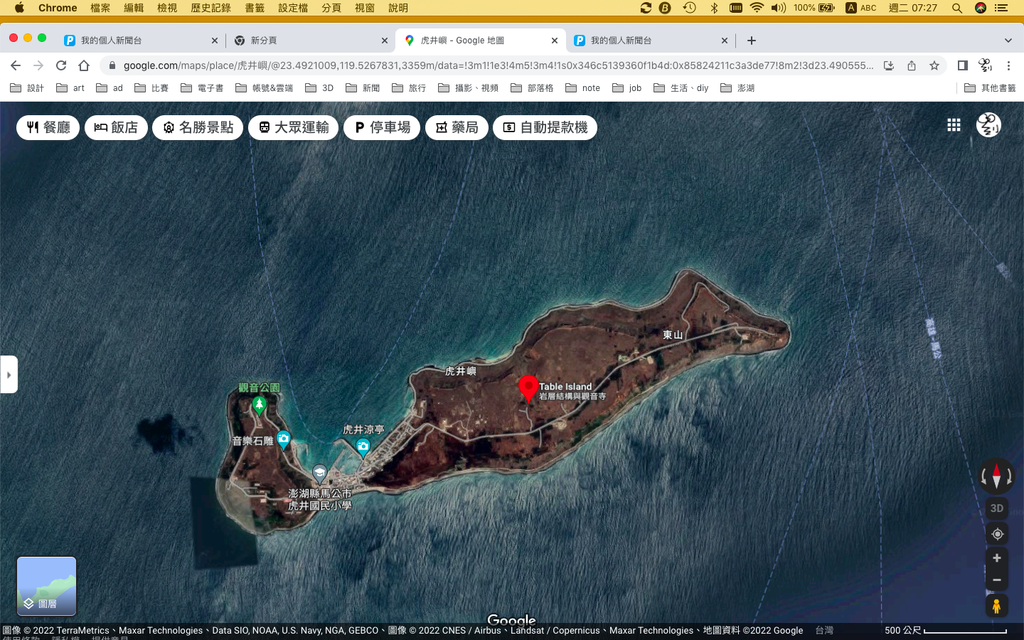The width and height of the screenshot is (1024, 640).
Task: Click the compass rotate control
Action: (x=996, y=476)
